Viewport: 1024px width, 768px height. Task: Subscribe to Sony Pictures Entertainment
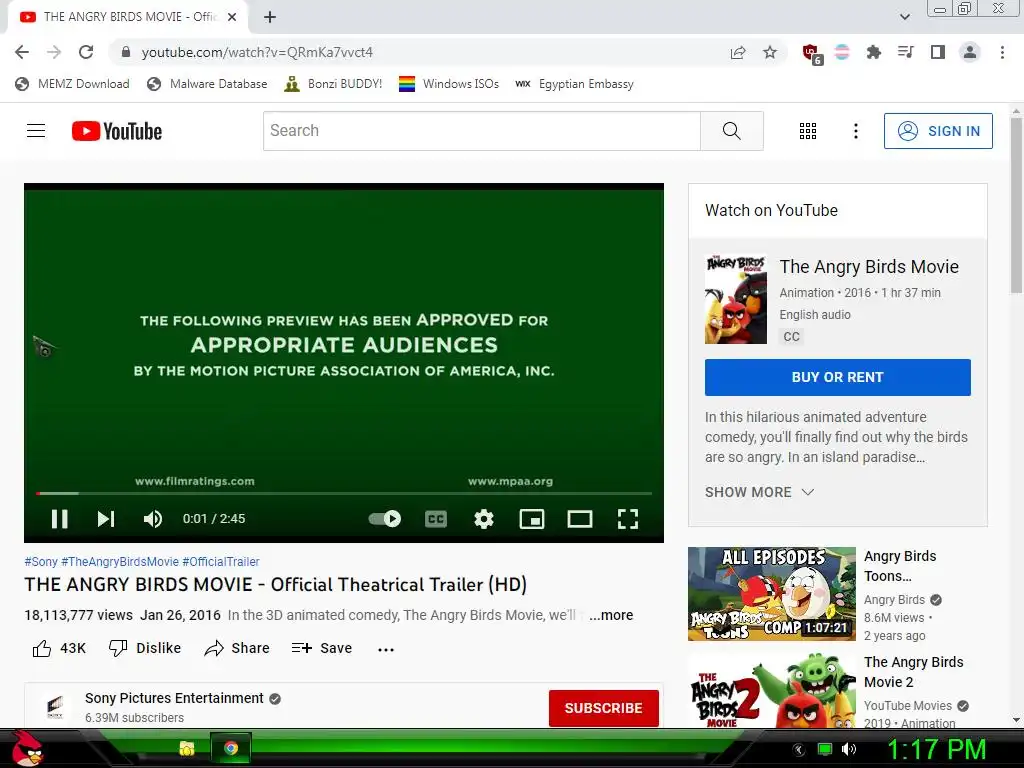[x=603, y=708]
